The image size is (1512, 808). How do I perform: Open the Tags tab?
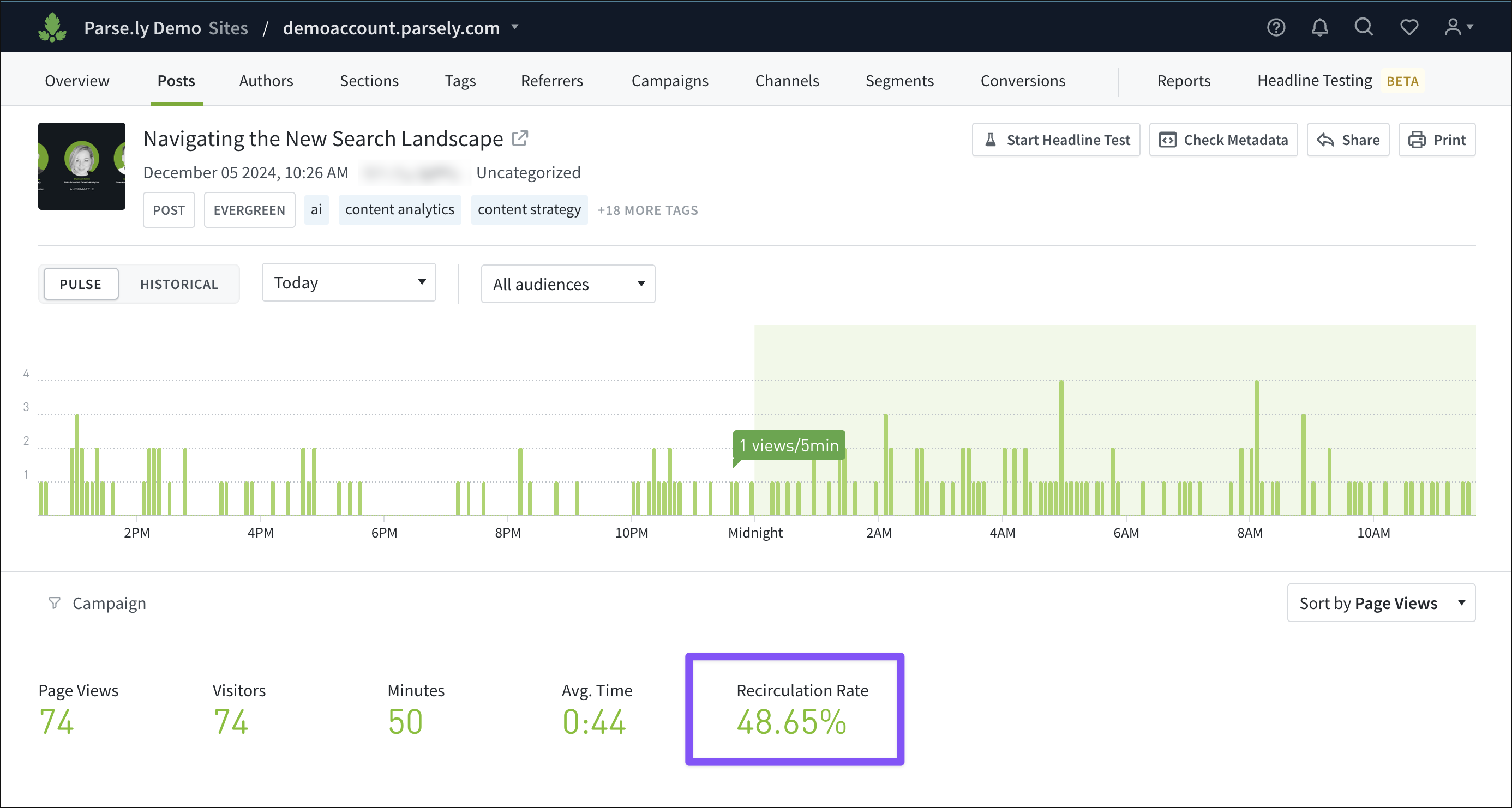click(x=460, y=80)
